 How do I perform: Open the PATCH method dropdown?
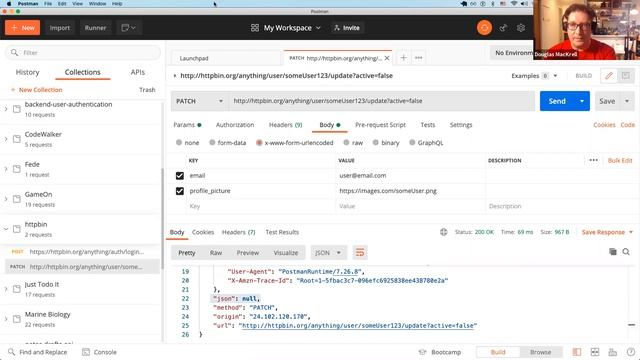coord(199,101)
